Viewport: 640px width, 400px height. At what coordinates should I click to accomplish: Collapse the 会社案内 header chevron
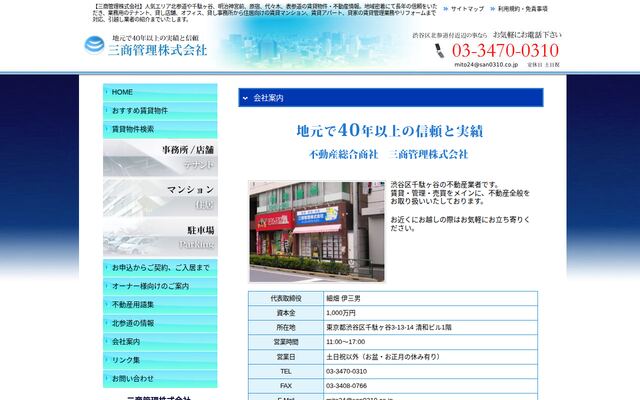tap(245, 98)
